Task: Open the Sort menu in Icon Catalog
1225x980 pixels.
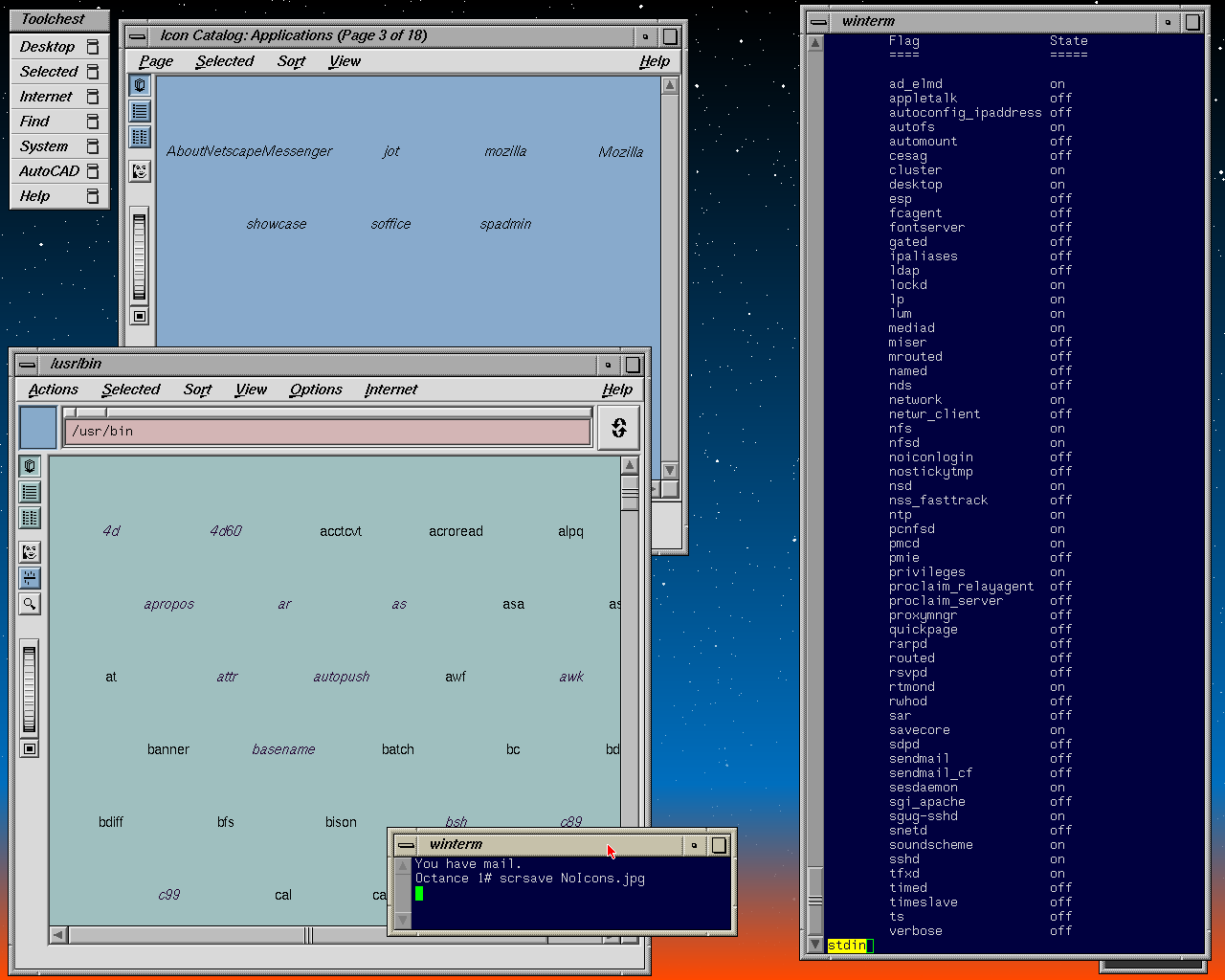Action: click(x=291, y=61)
